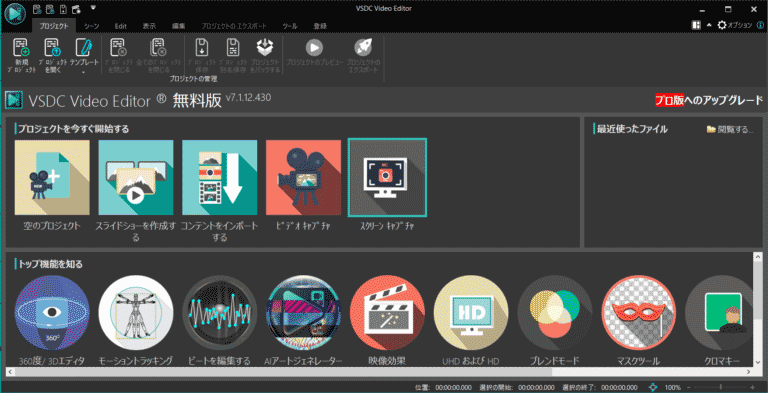This screenshot has height=393, width=768.
Task: Click the プロジェクトを閉じる close project icon
Action: coord(119,48)
